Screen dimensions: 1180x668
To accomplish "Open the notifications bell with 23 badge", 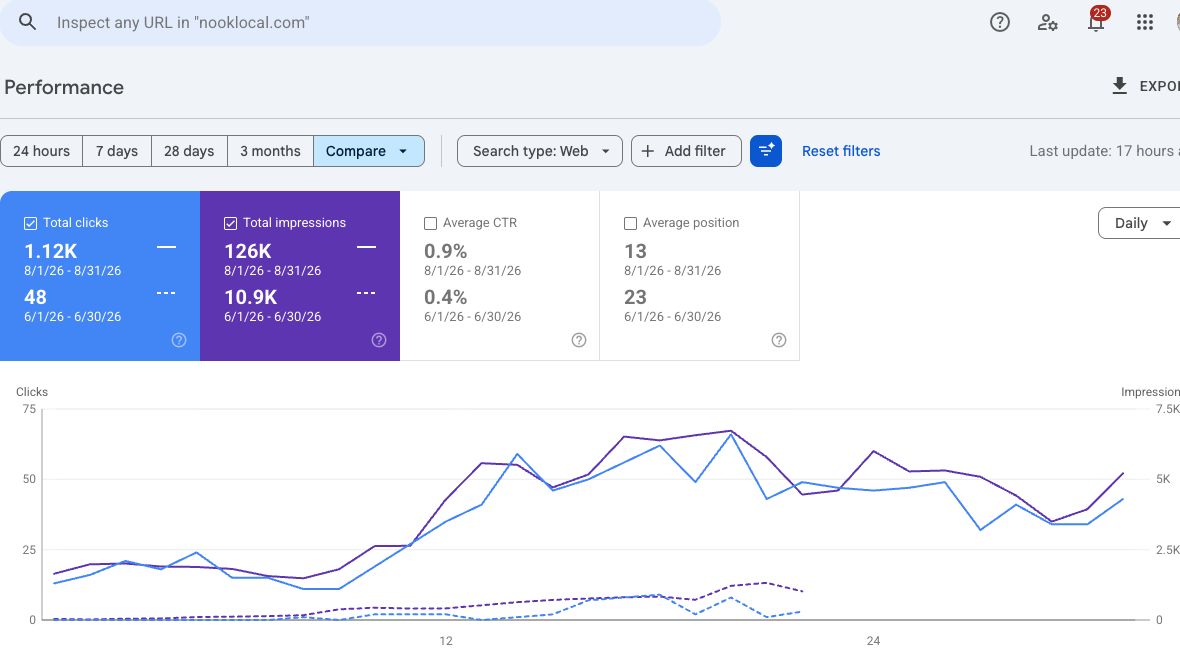I will coord(1096,20).
